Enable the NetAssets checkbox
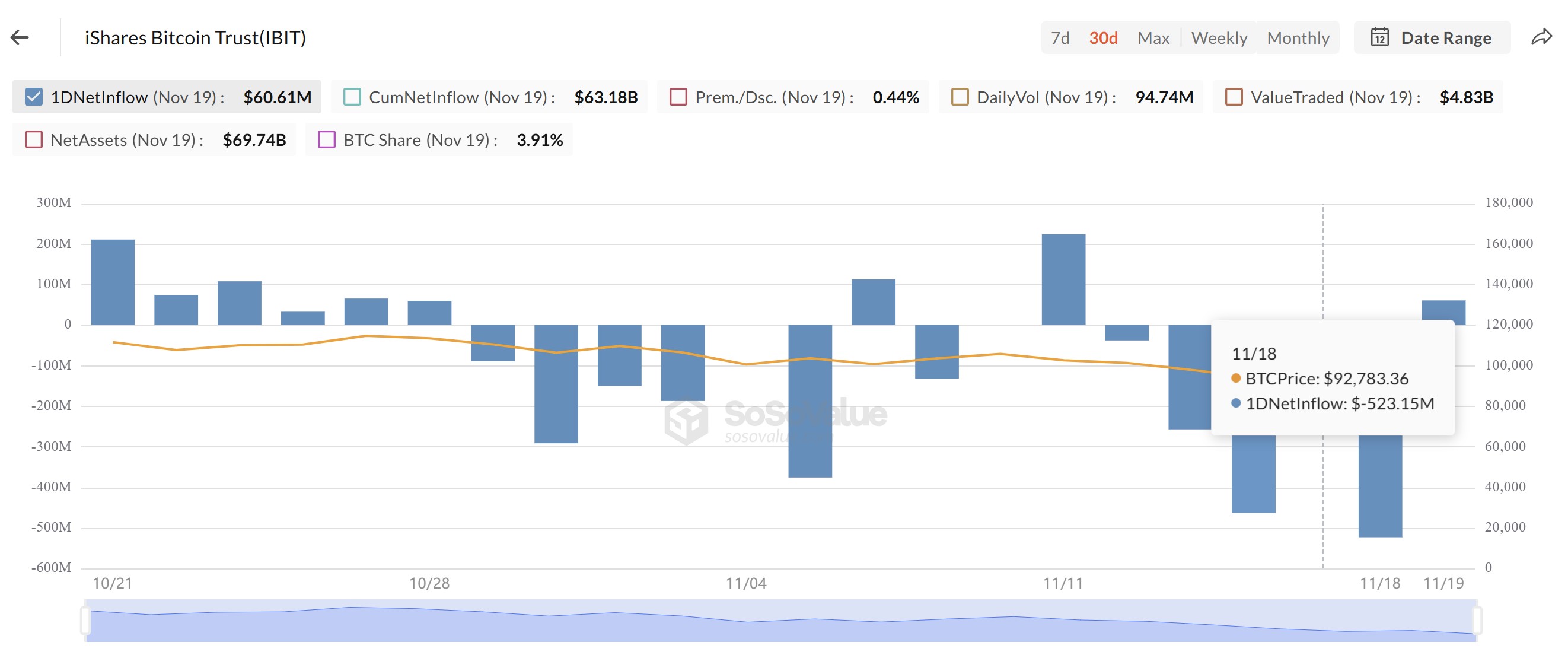 [x=34, y=139]
